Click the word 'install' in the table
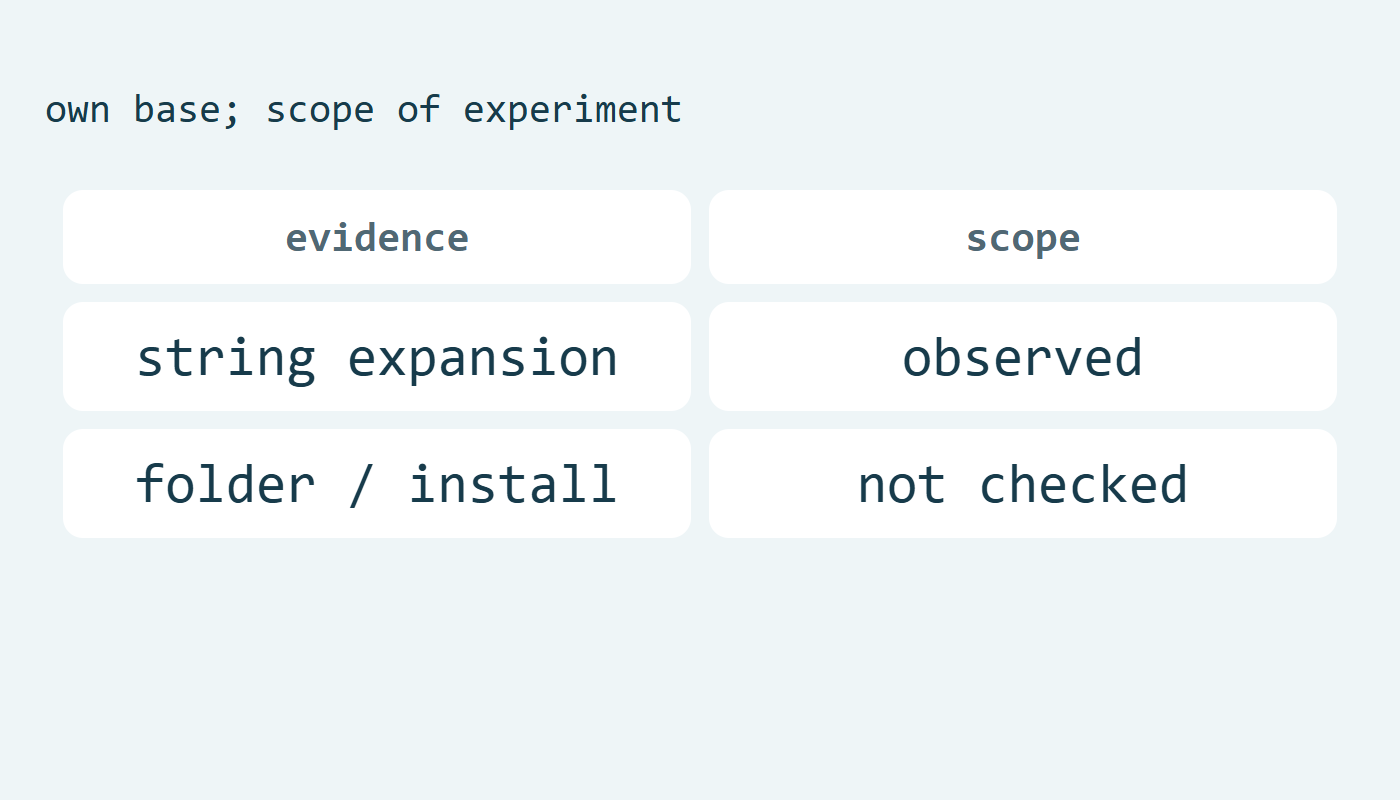This screenshot has width=1400, height=800. click(513, 483)
